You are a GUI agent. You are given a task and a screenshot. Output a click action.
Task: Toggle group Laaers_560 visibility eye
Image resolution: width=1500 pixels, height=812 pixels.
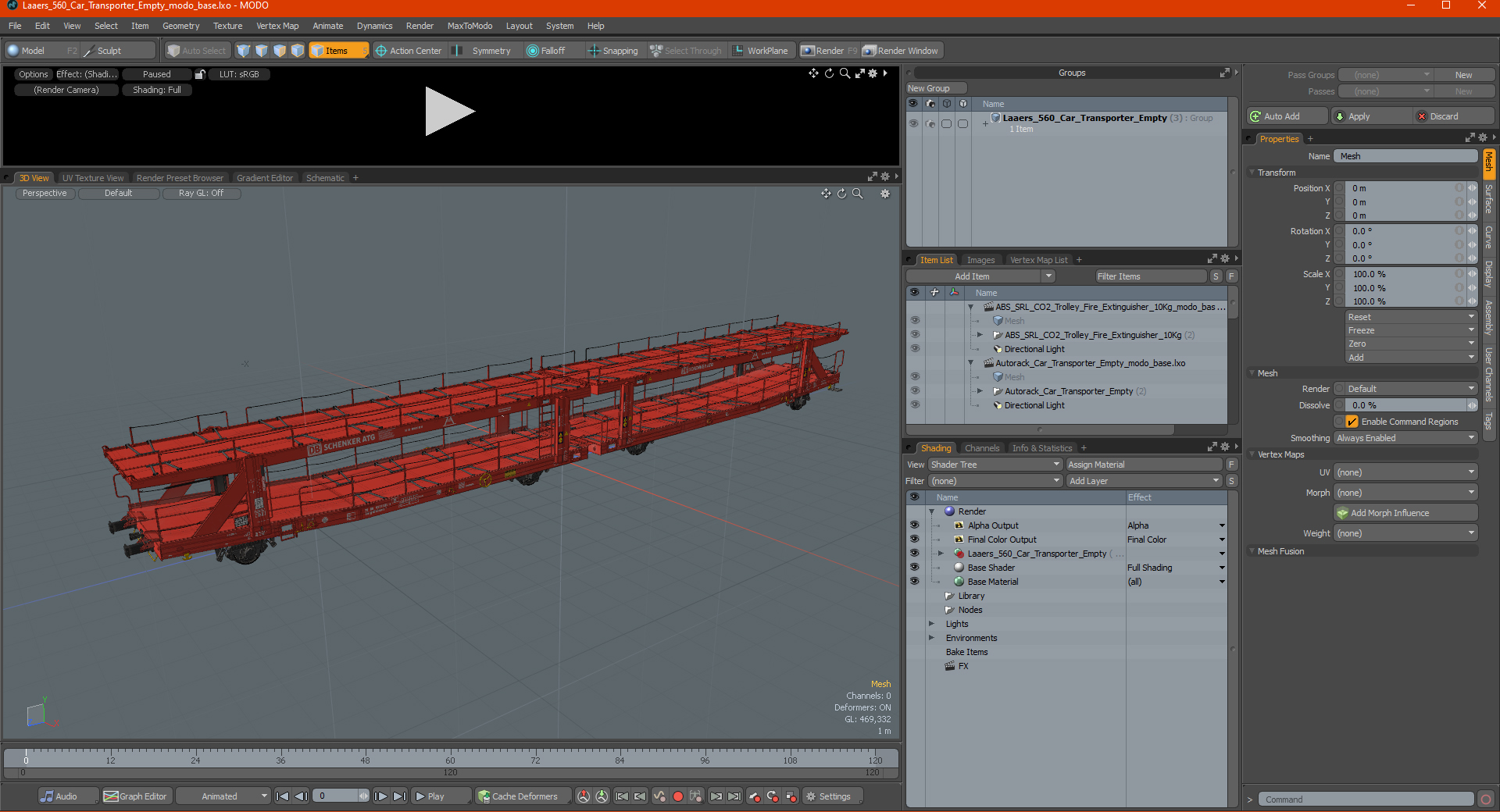coord(913,123)
